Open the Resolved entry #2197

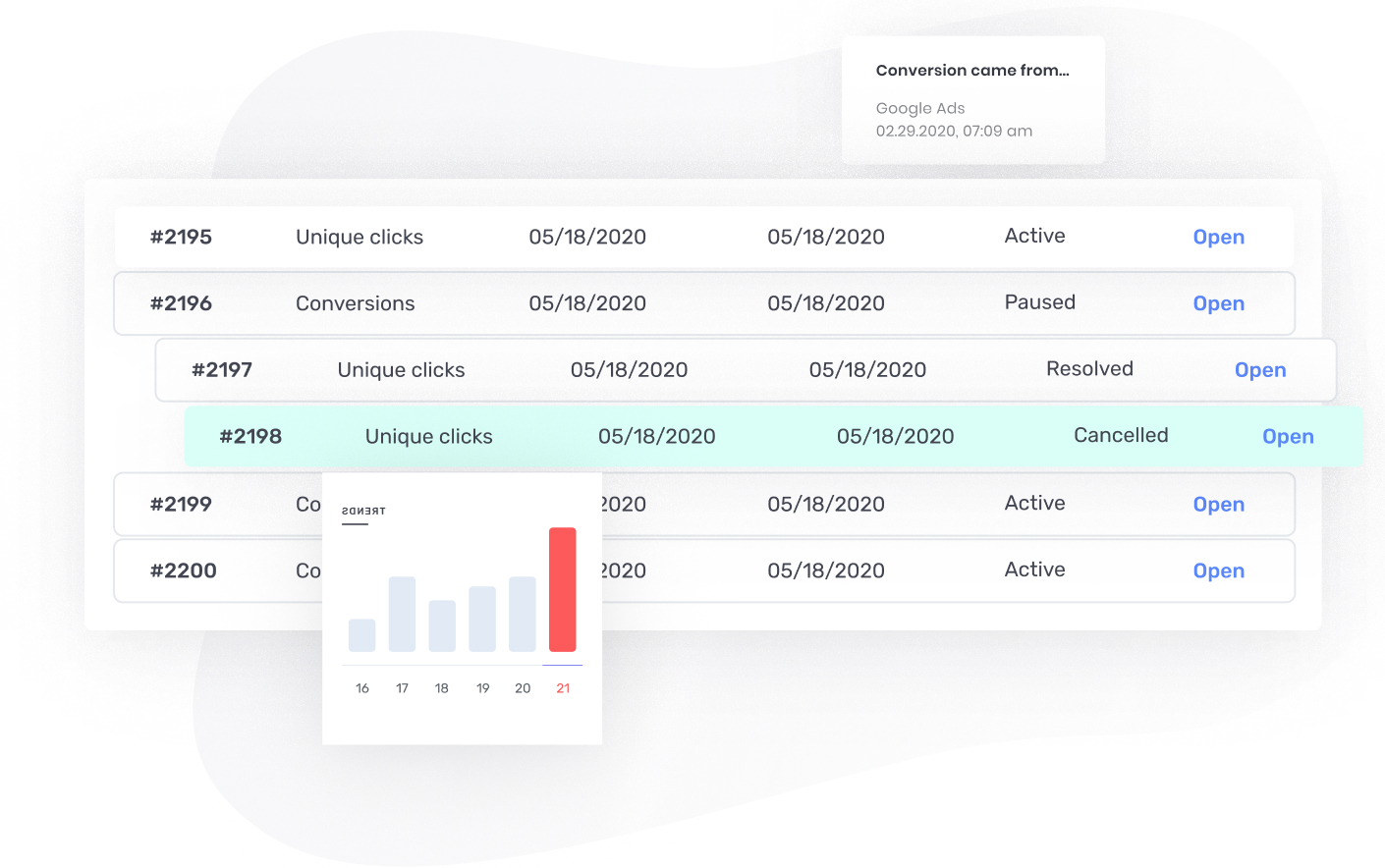click(1259, 370)
